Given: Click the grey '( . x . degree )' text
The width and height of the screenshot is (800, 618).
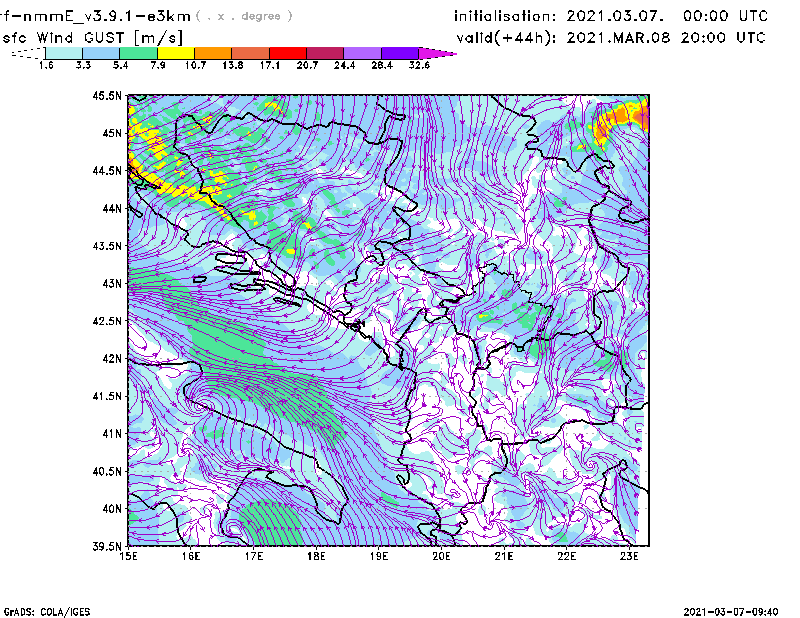Looking at the screenshot, I should pos(244,16).
